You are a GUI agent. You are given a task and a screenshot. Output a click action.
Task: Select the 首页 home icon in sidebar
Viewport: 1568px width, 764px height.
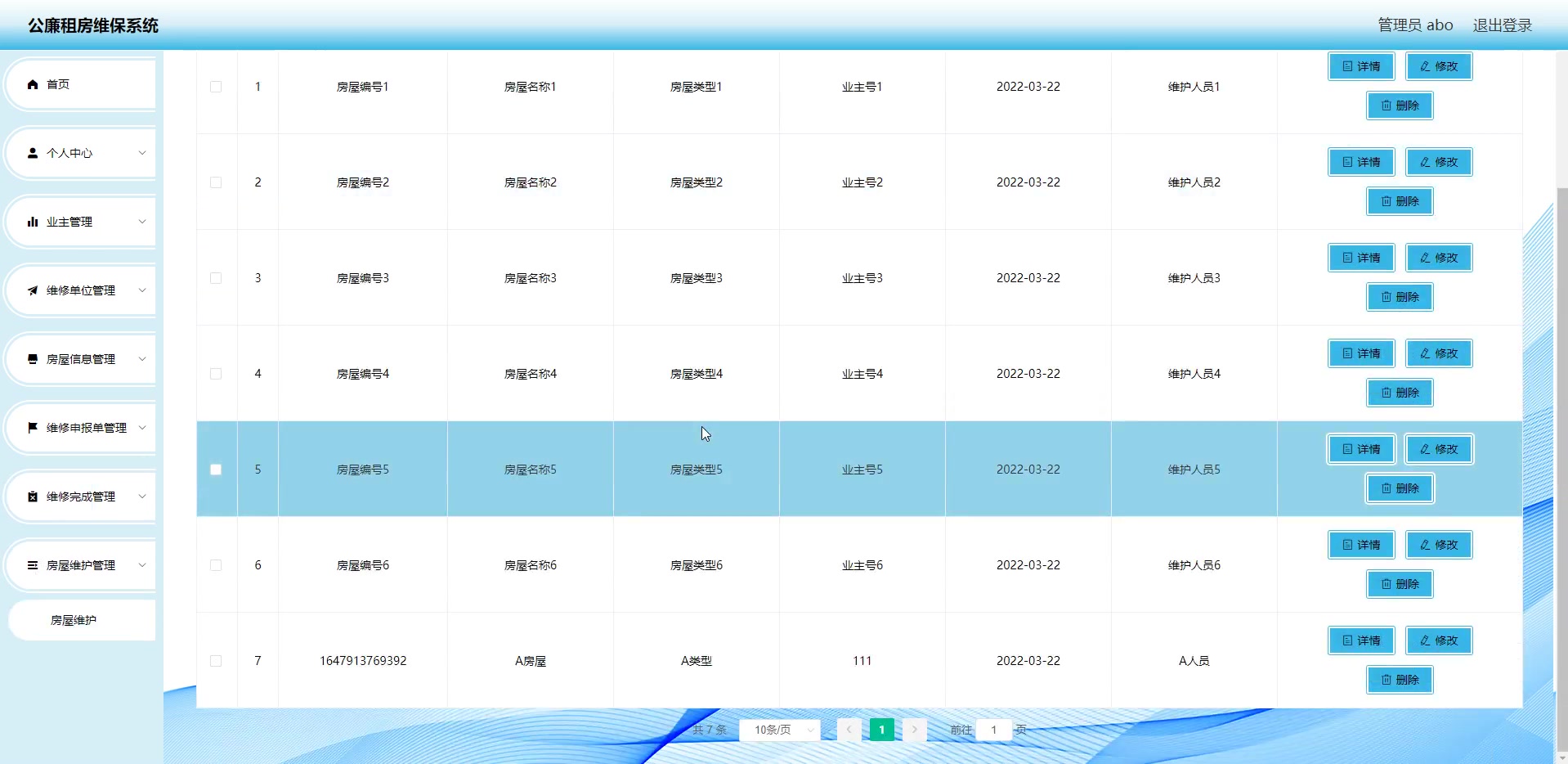32,83
